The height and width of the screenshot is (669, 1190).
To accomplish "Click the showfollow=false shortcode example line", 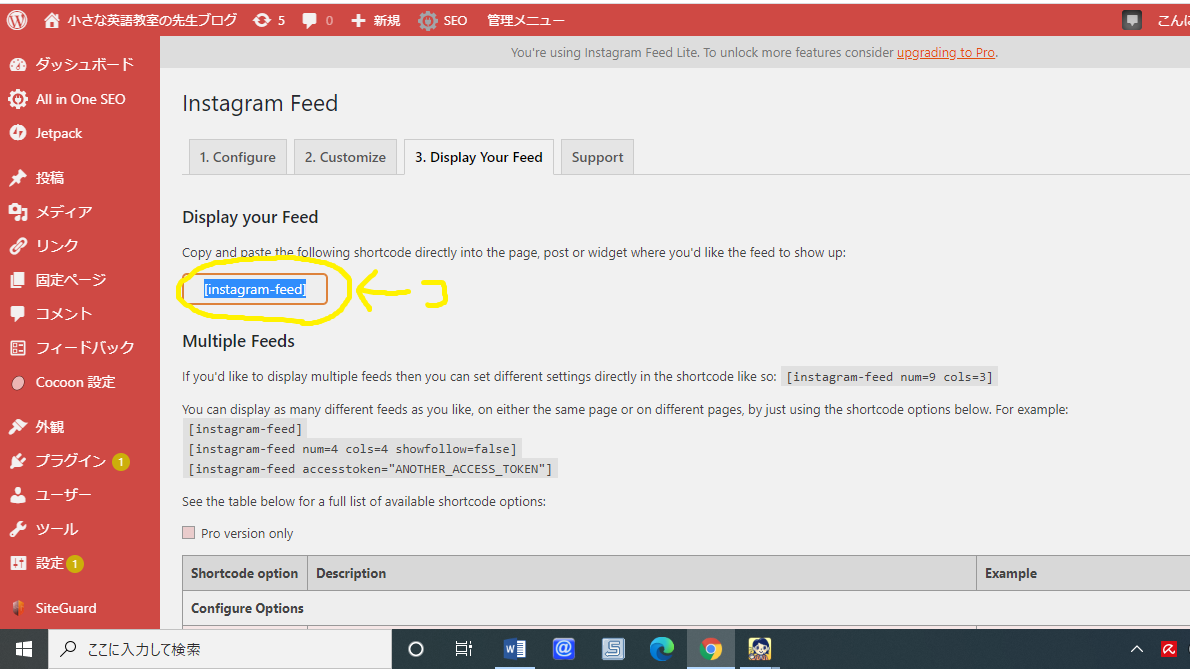I will 352,449.
